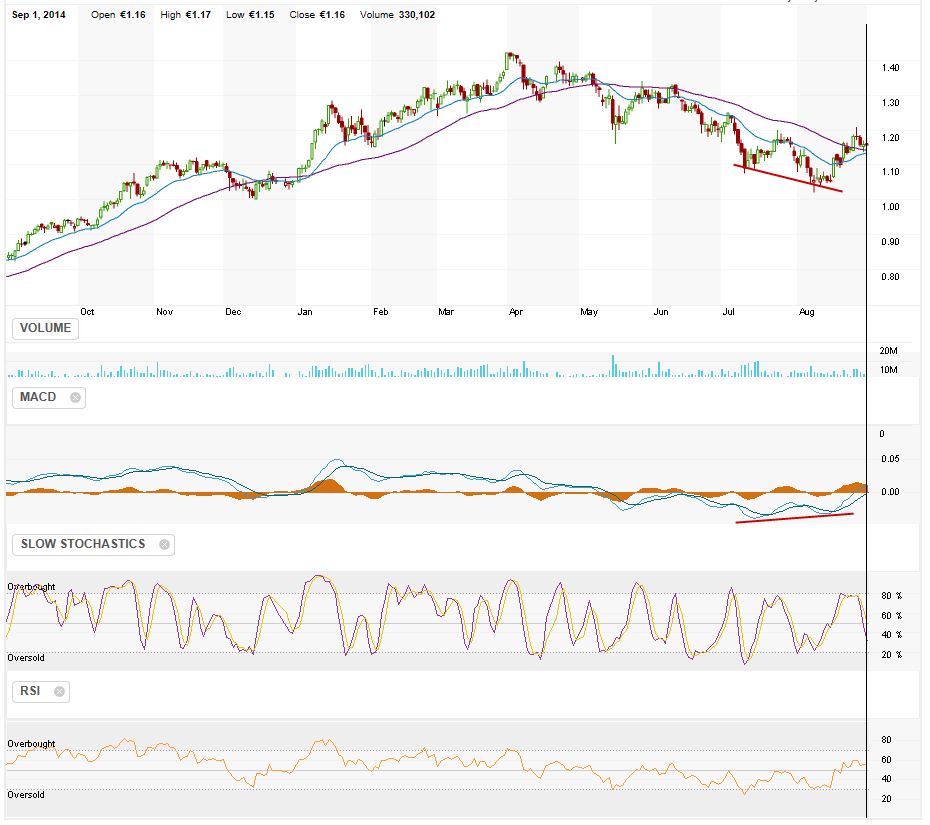Click the 80 % stochastics axis label
The width and height of the screenshot is (930, 825).
892,596
